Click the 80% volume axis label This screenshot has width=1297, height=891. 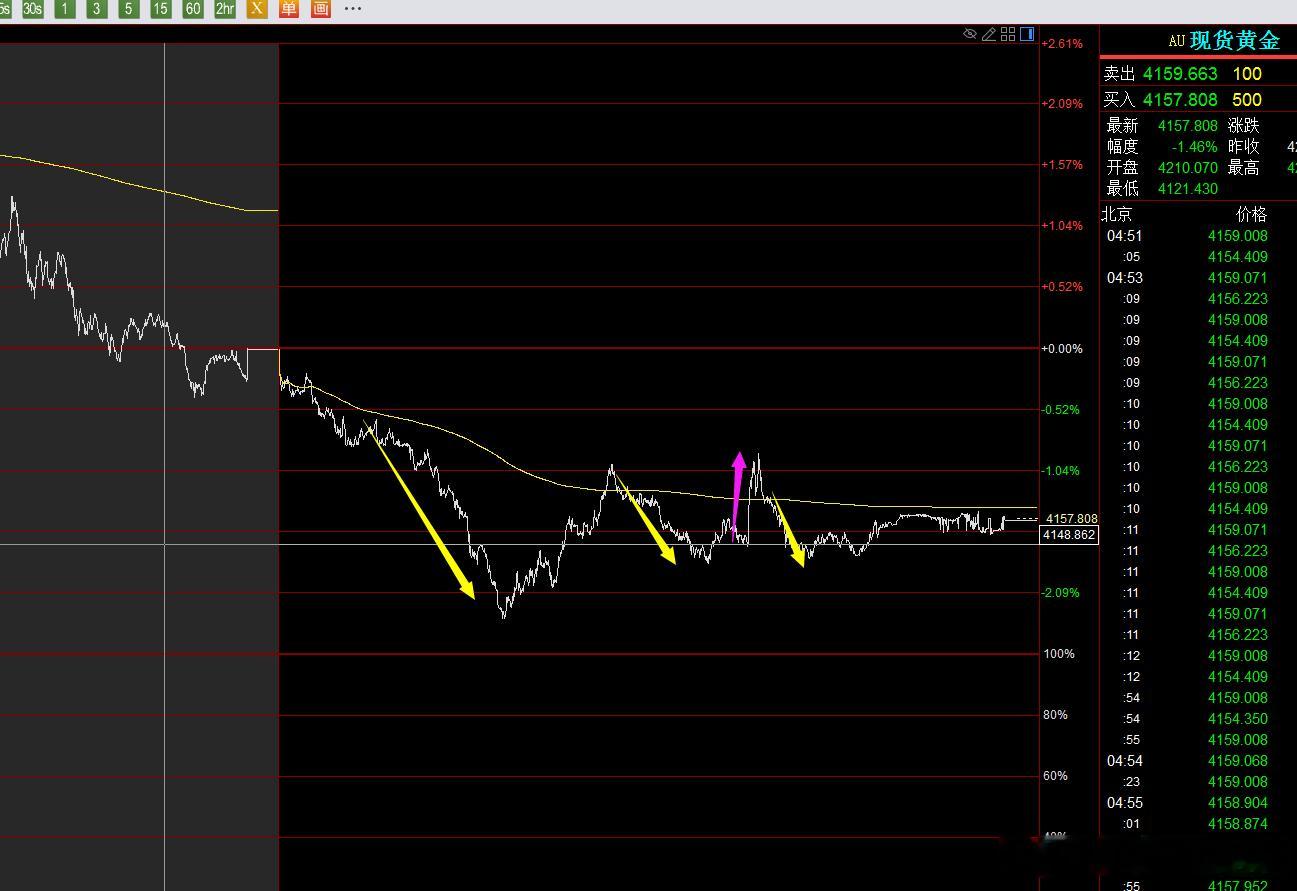tap(1055, 715)
